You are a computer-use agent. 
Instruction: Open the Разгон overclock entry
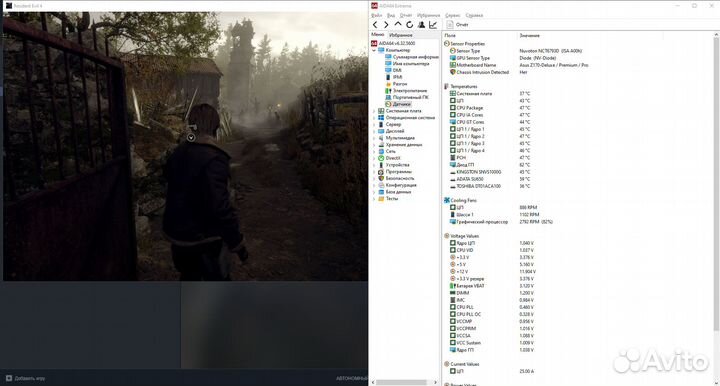pos(400,84)
